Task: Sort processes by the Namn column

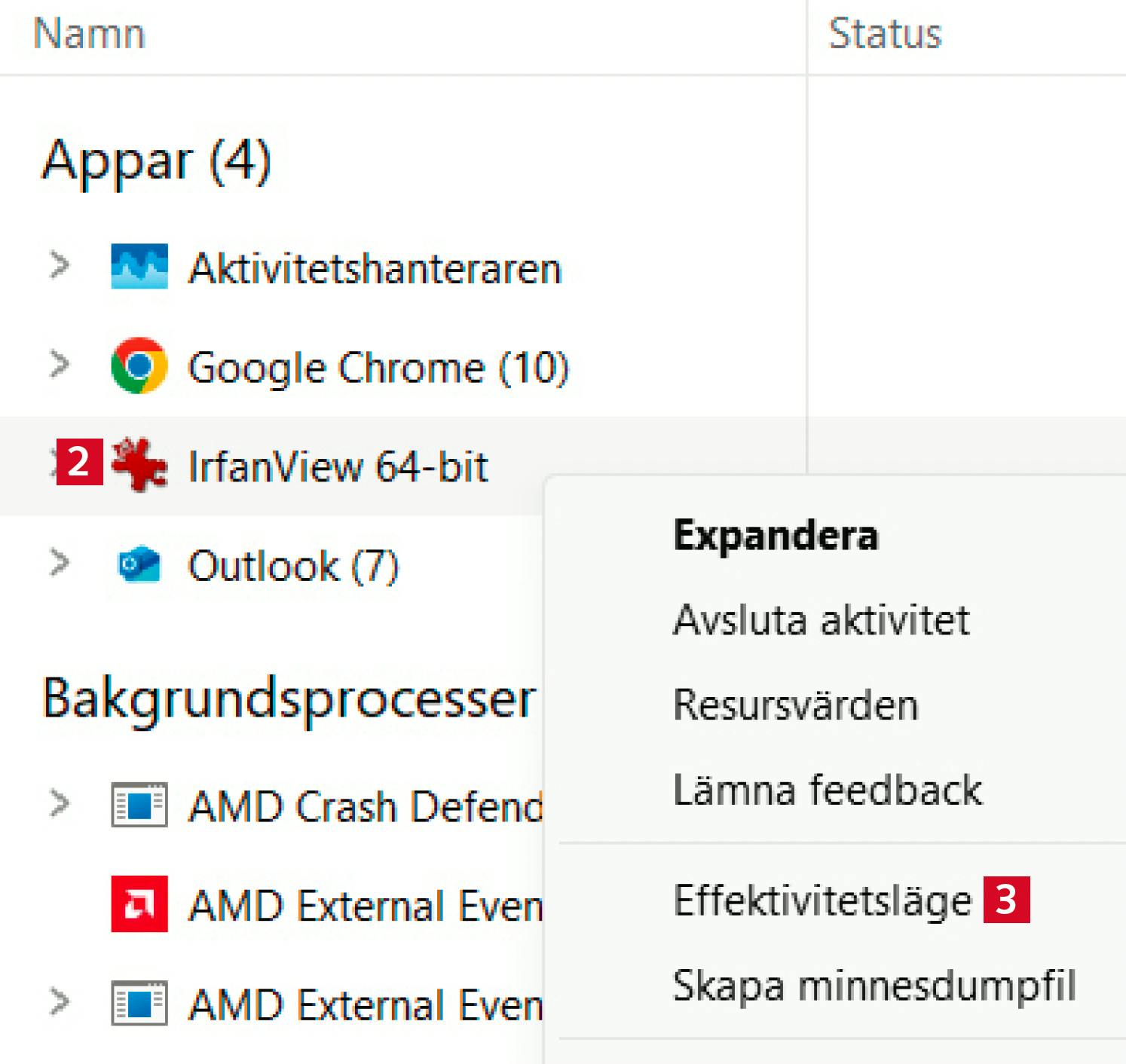Action: (90, 35)
